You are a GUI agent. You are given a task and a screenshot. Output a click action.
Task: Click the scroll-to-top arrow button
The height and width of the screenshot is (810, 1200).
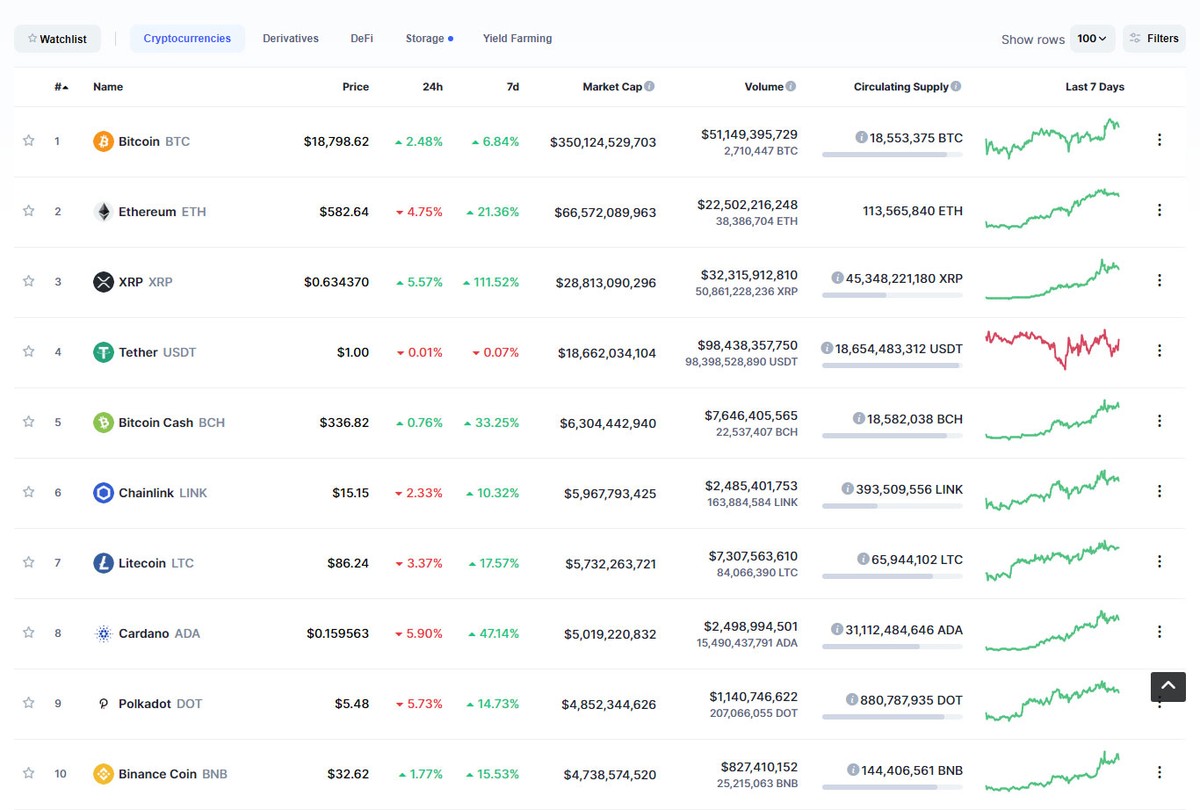point(1167,687)
